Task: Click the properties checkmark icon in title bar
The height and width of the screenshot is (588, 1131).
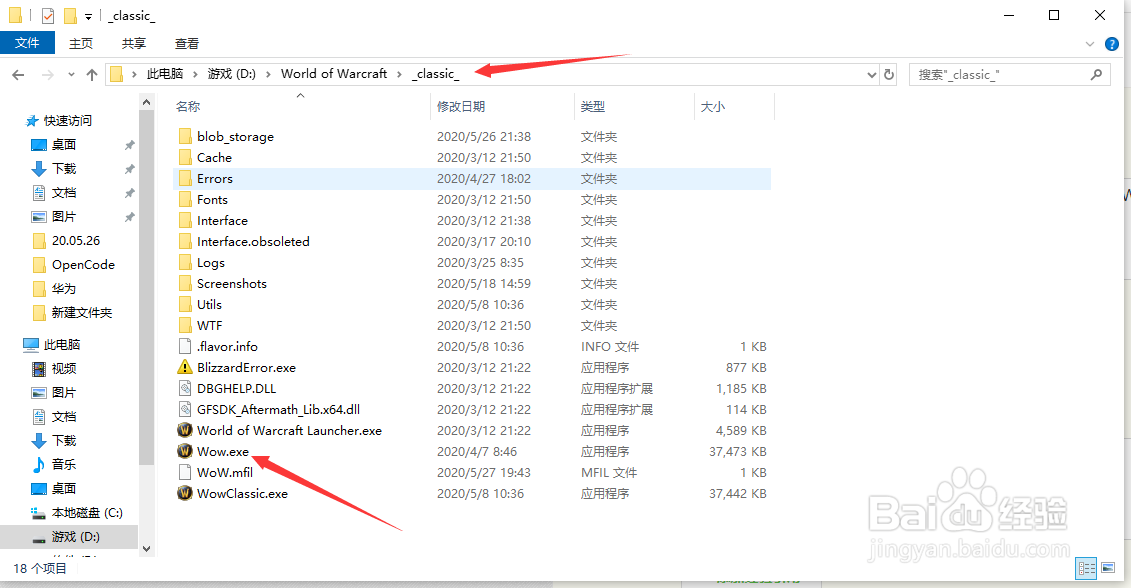Action: [x=48, y=15]
